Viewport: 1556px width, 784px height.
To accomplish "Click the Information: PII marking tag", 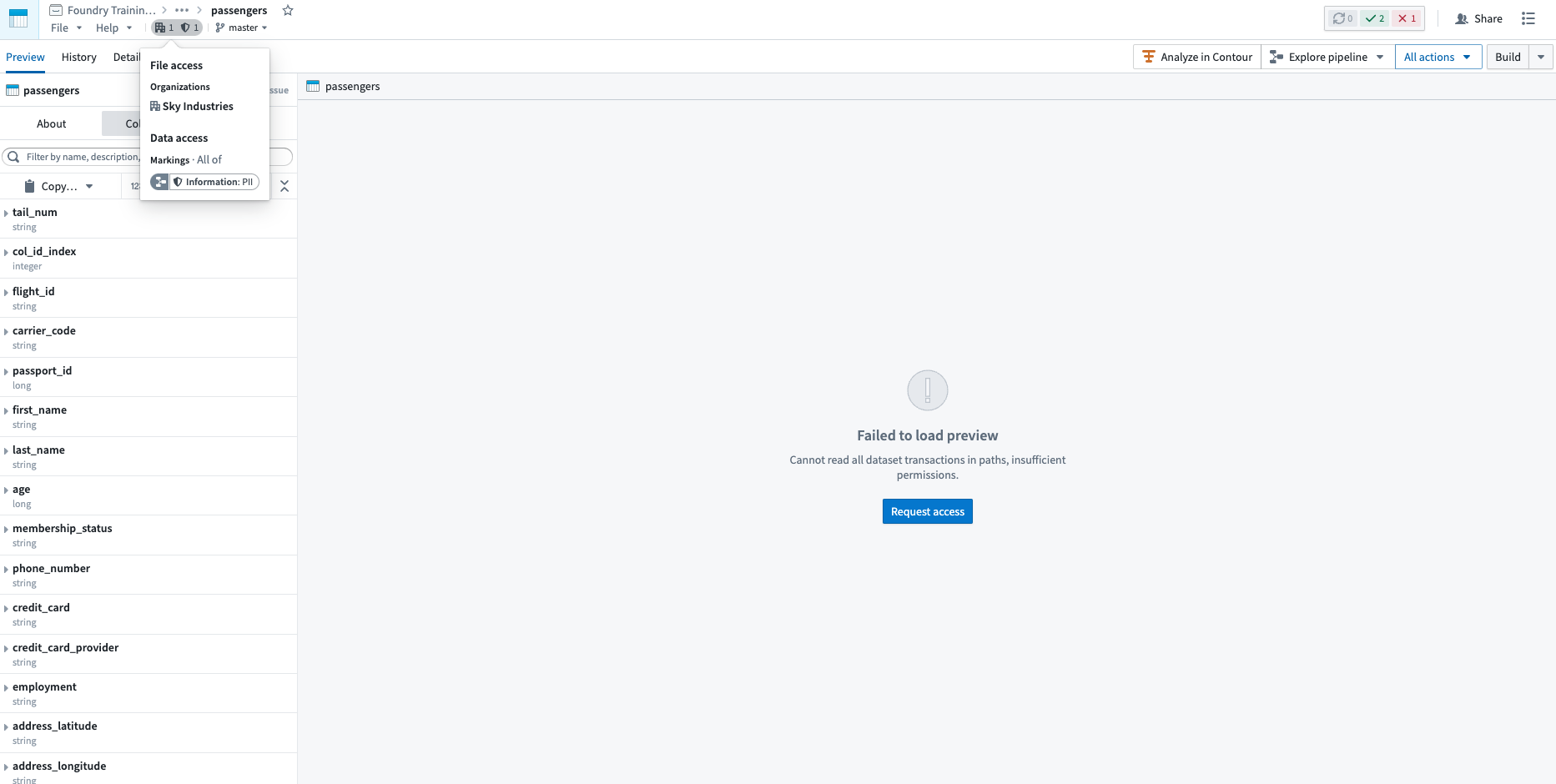I will tap(214, 182).
